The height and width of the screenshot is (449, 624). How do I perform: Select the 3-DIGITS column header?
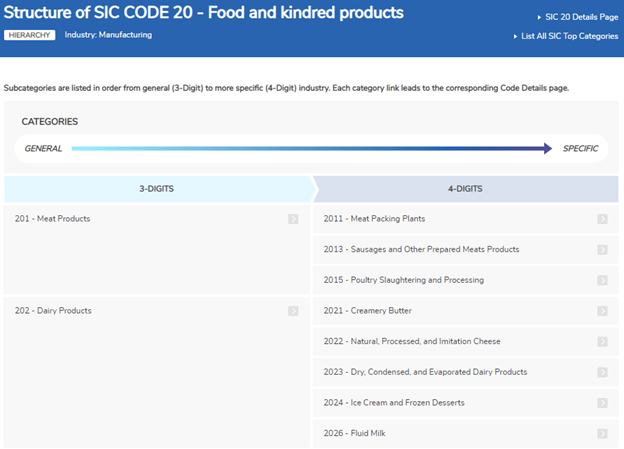pos(158,189)
